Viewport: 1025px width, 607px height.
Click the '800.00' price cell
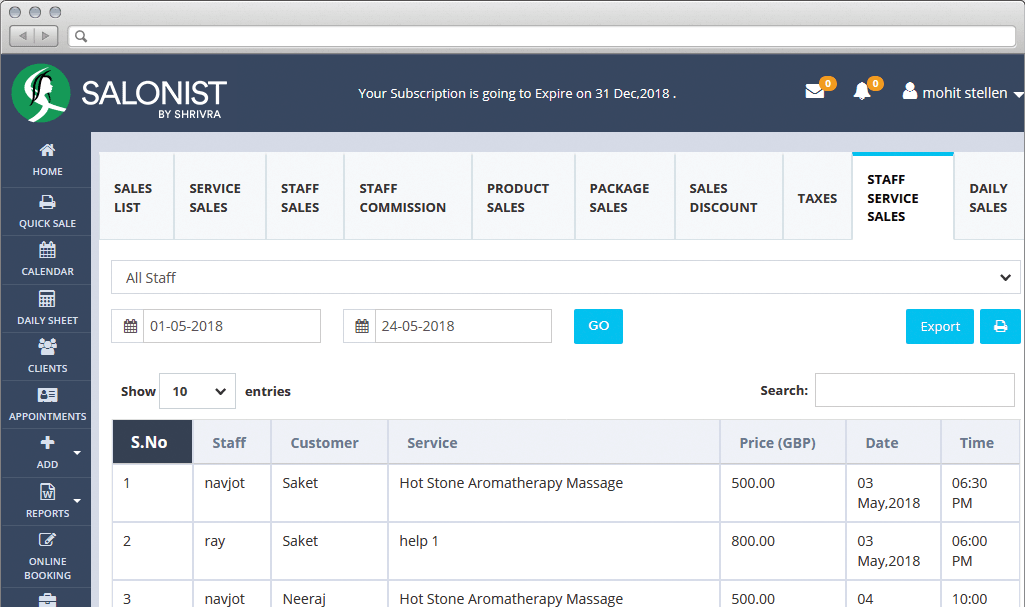782,551
